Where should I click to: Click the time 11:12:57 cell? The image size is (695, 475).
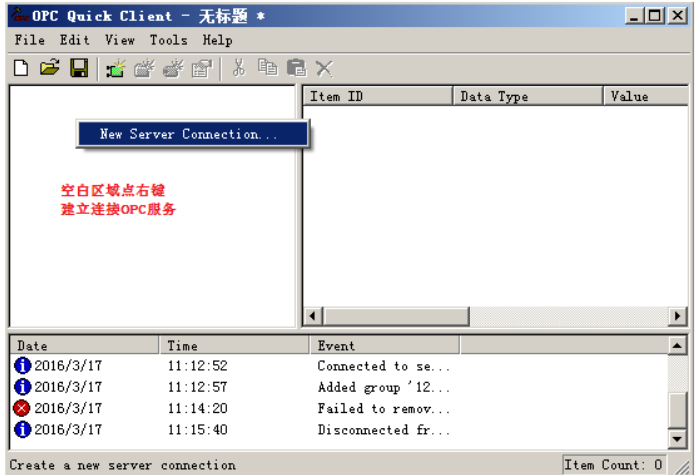198,387
